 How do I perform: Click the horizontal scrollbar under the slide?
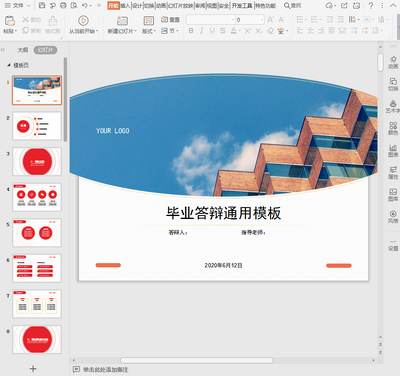pyautogui.click(x=197, y=360)
